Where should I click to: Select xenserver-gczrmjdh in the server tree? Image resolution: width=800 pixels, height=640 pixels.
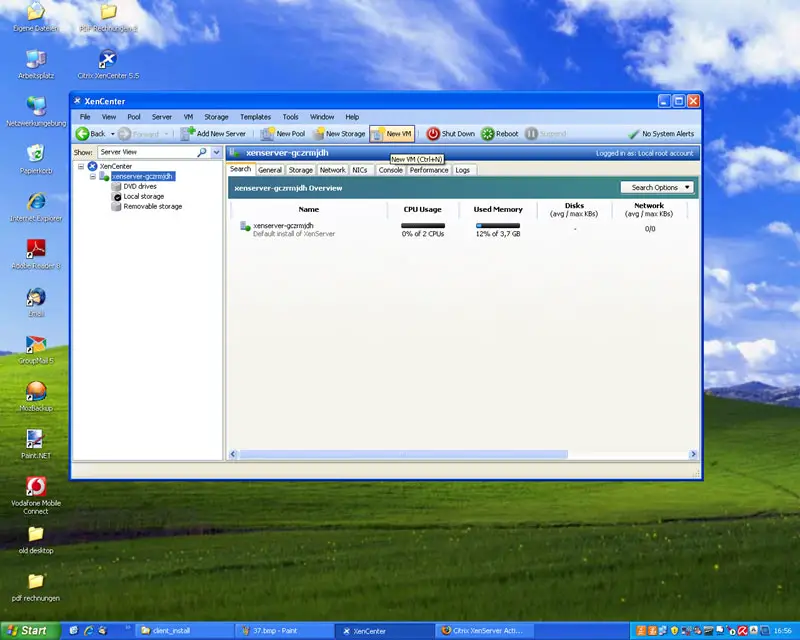[x=143, y=177]
